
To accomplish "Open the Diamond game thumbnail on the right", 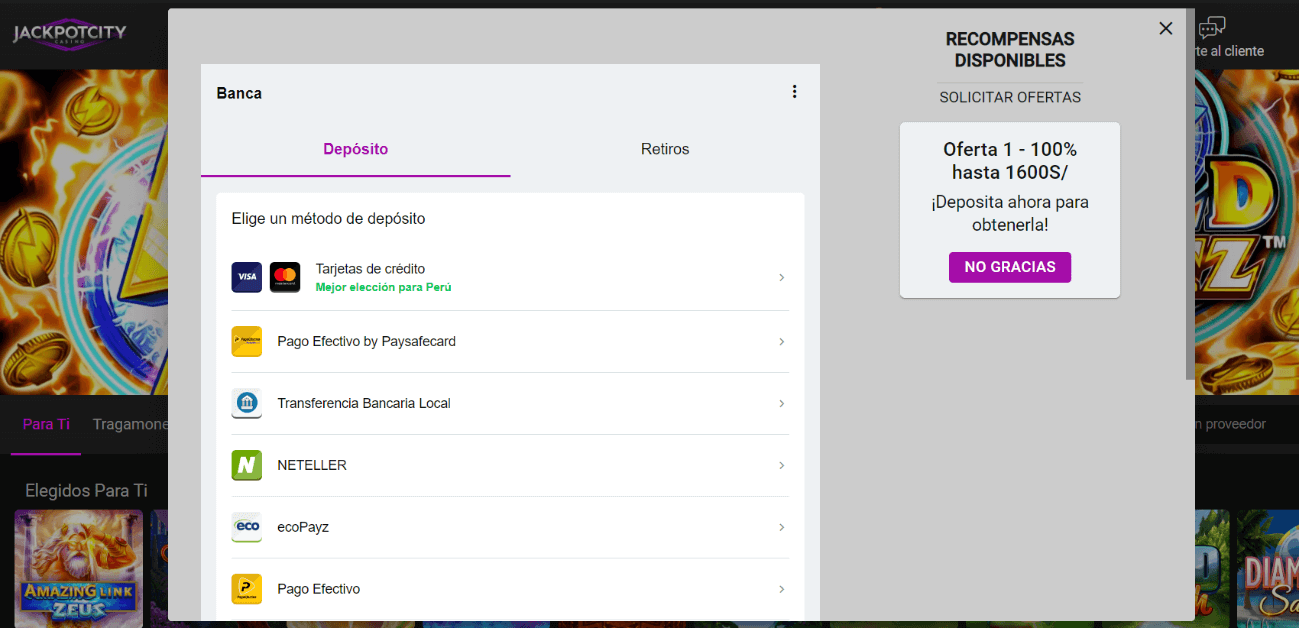I will click(1268, 569).
